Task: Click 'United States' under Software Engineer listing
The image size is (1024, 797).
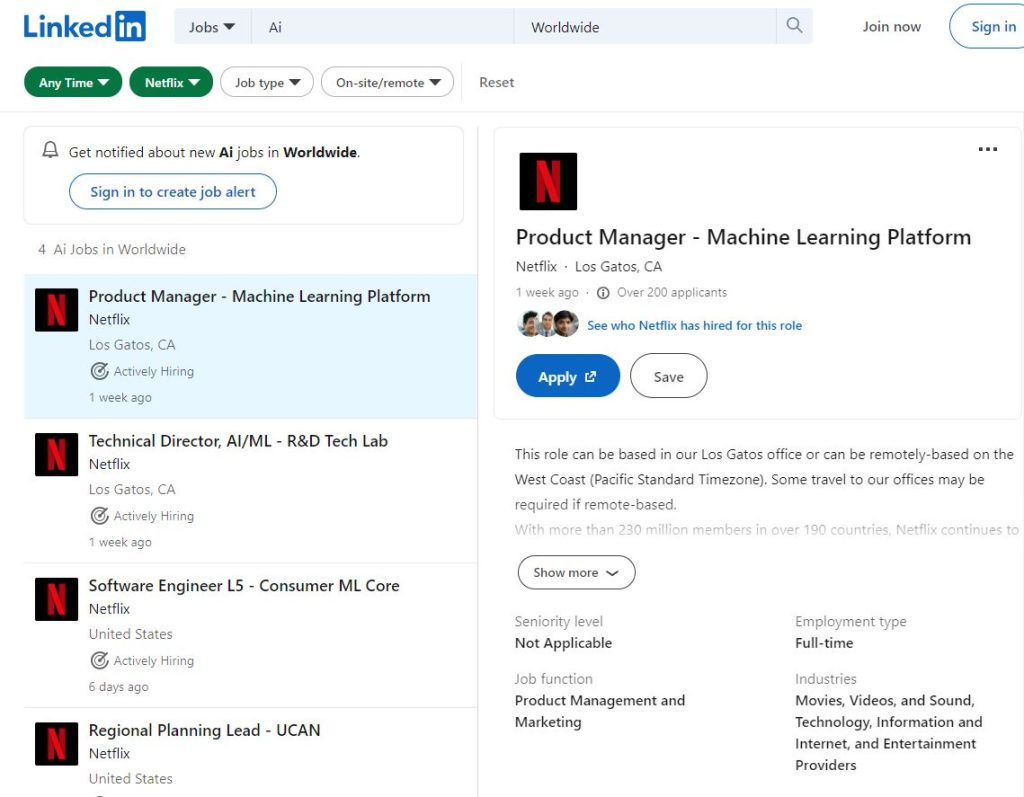Action: [x=131, y=634]
